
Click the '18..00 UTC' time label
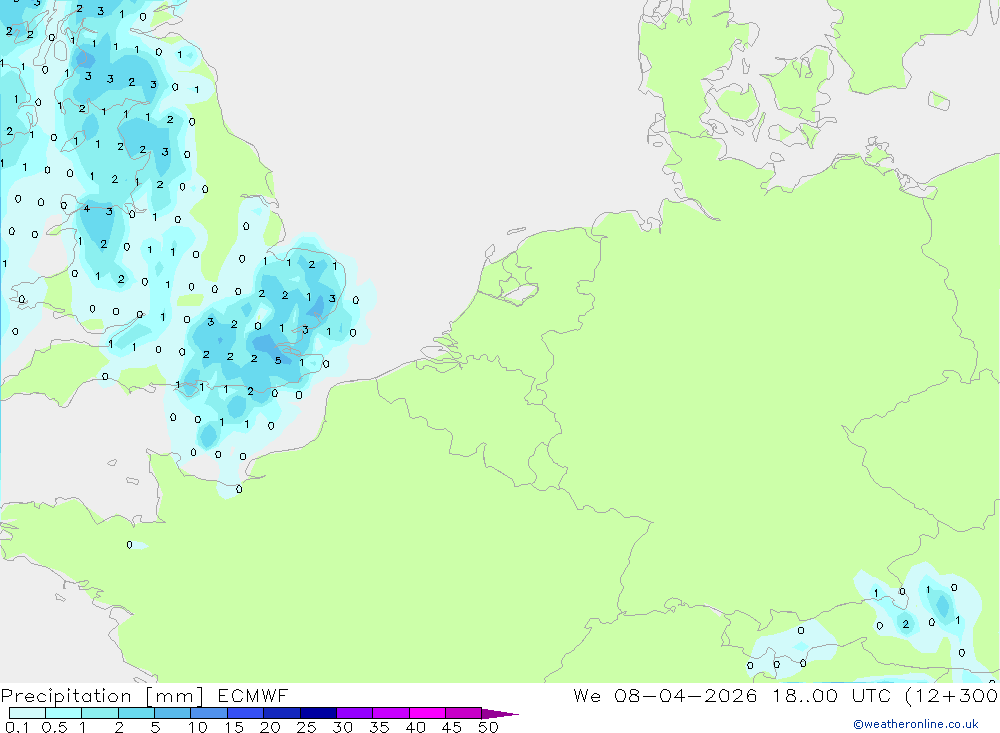[830, 695]
